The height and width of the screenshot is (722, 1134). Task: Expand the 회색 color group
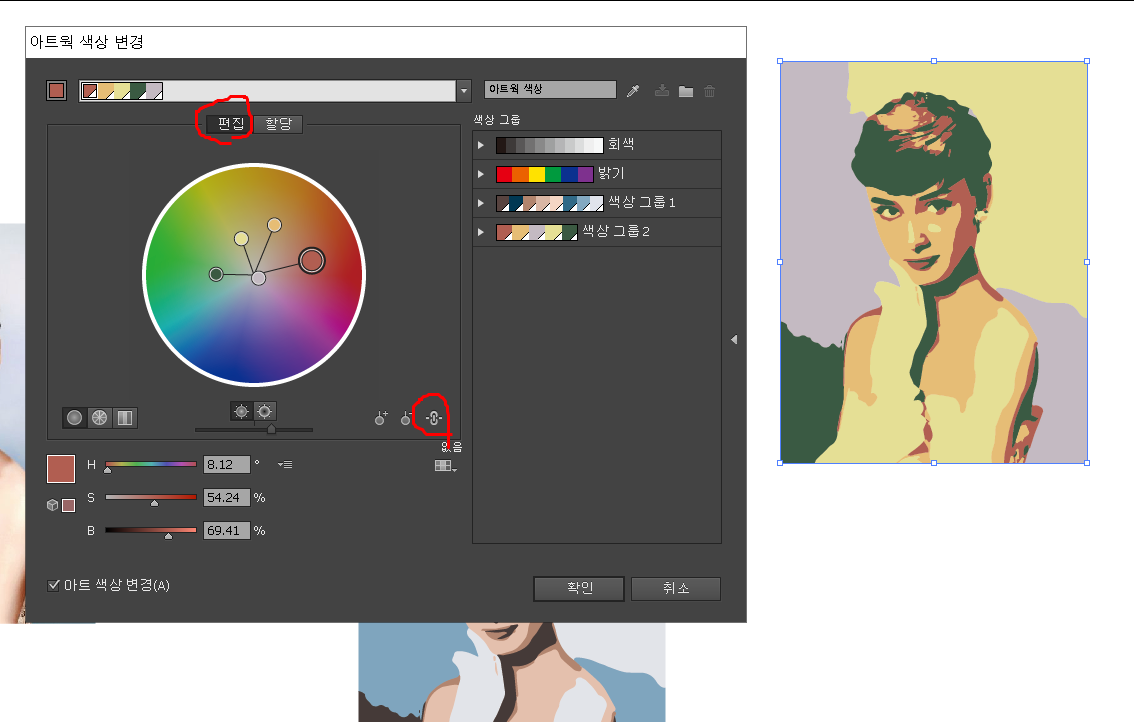click(481, 145)
